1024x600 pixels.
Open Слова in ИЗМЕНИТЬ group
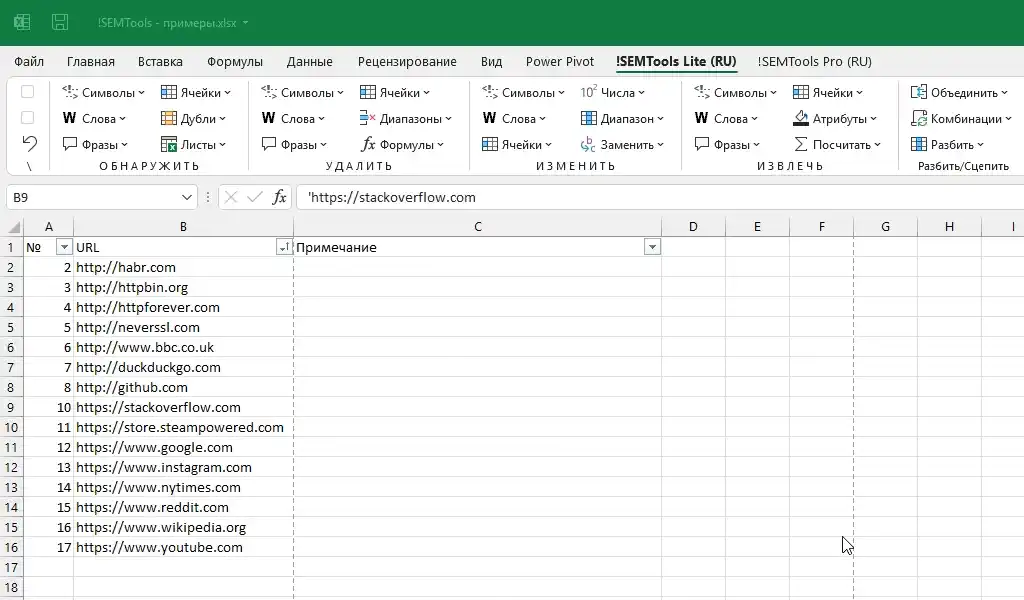[514, 119]
